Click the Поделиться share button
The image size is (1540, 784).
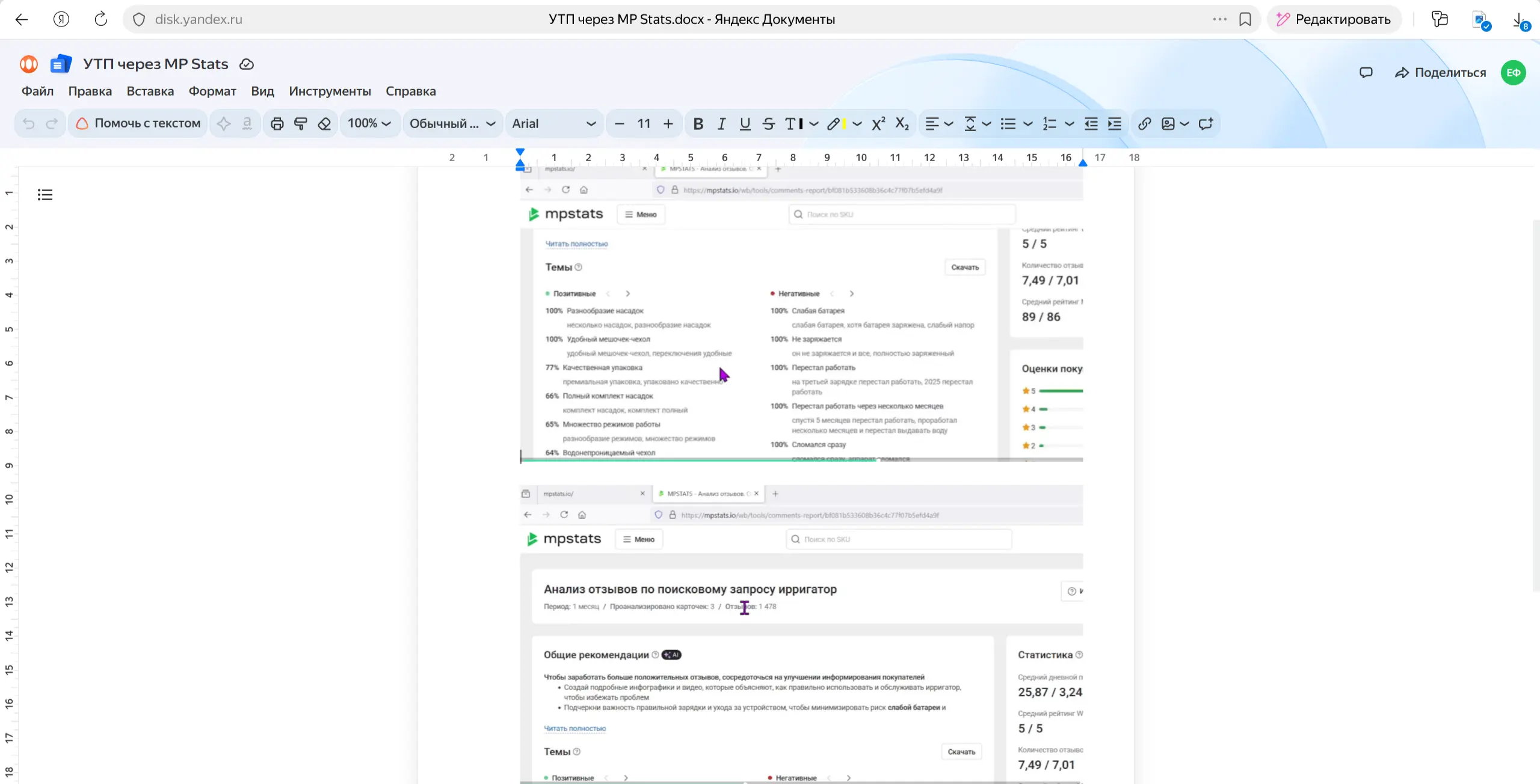tap(1440, 73)
